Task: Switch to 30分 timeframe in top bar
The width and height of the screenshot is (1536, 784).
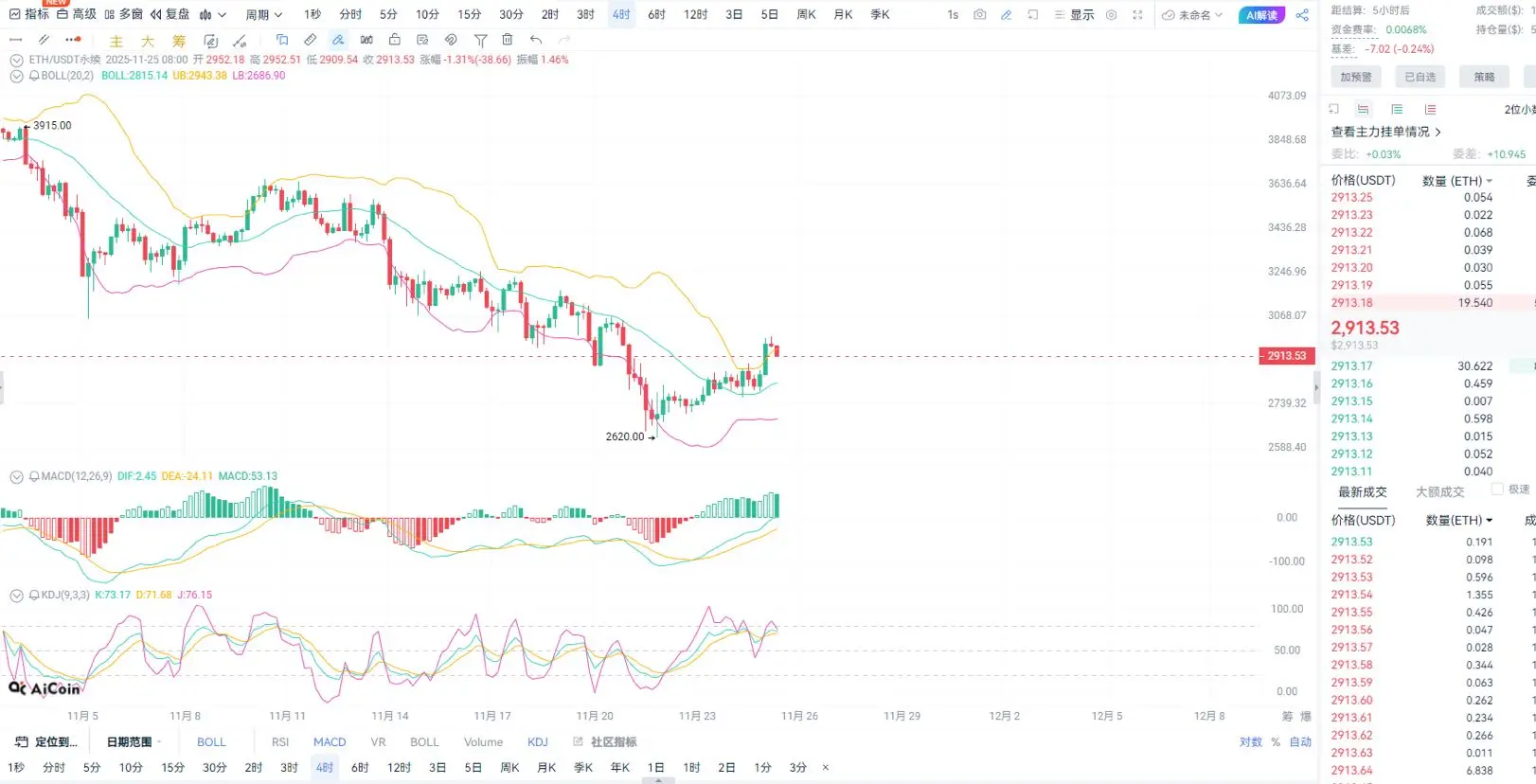Action: [x=511, y=14]
